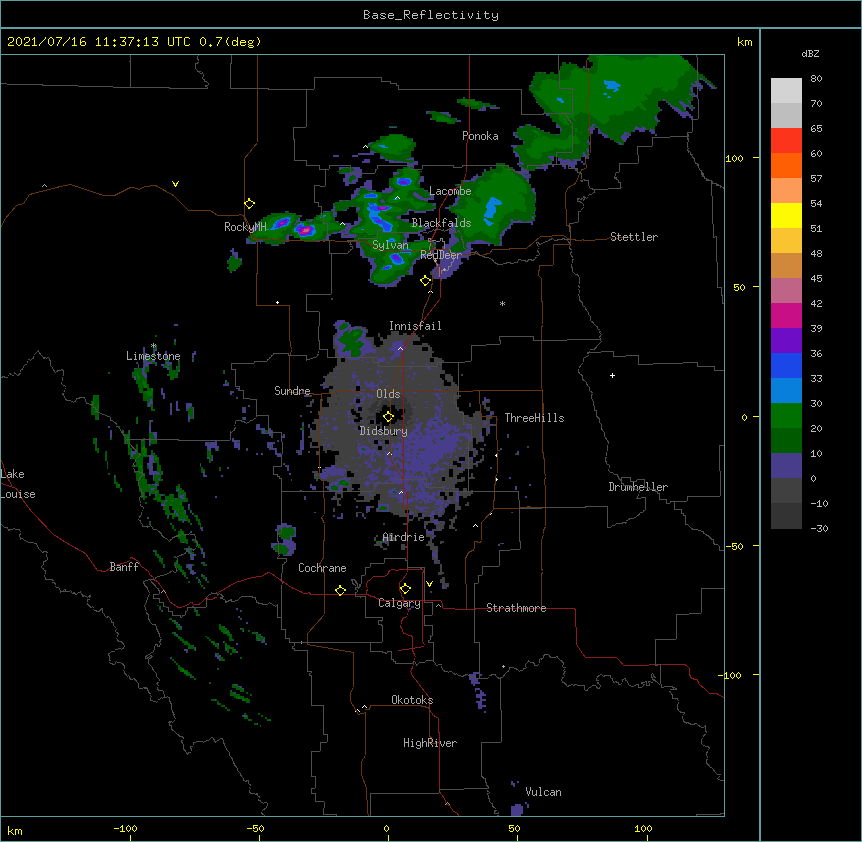Click the 2021/07/16 11:37:13 UTC timestamp
Viewport: 862px width, 842px height.
(99, 42)
